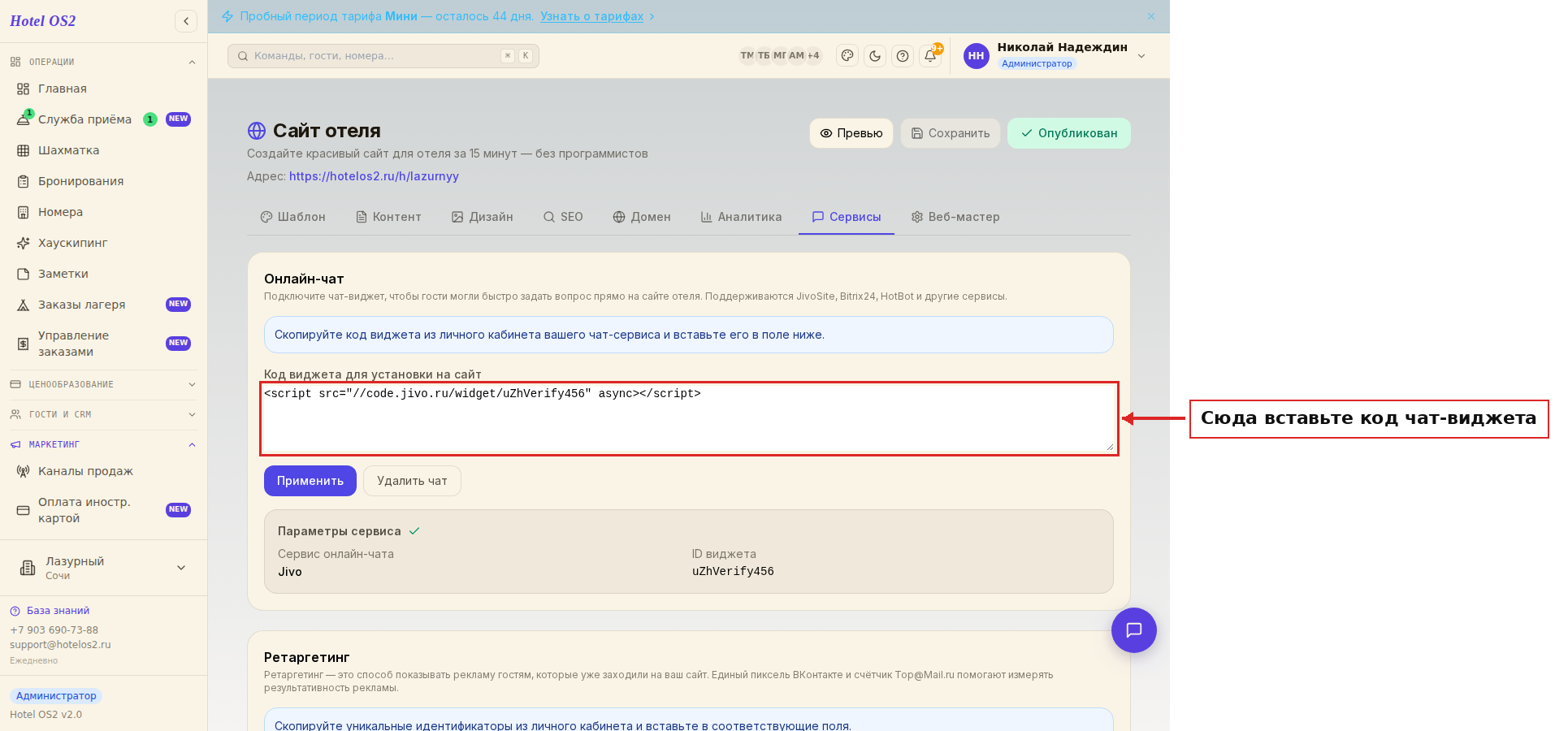Click the Узнать о тарифах link
This screenshot has width=1568, height=731.
[591, 16]
